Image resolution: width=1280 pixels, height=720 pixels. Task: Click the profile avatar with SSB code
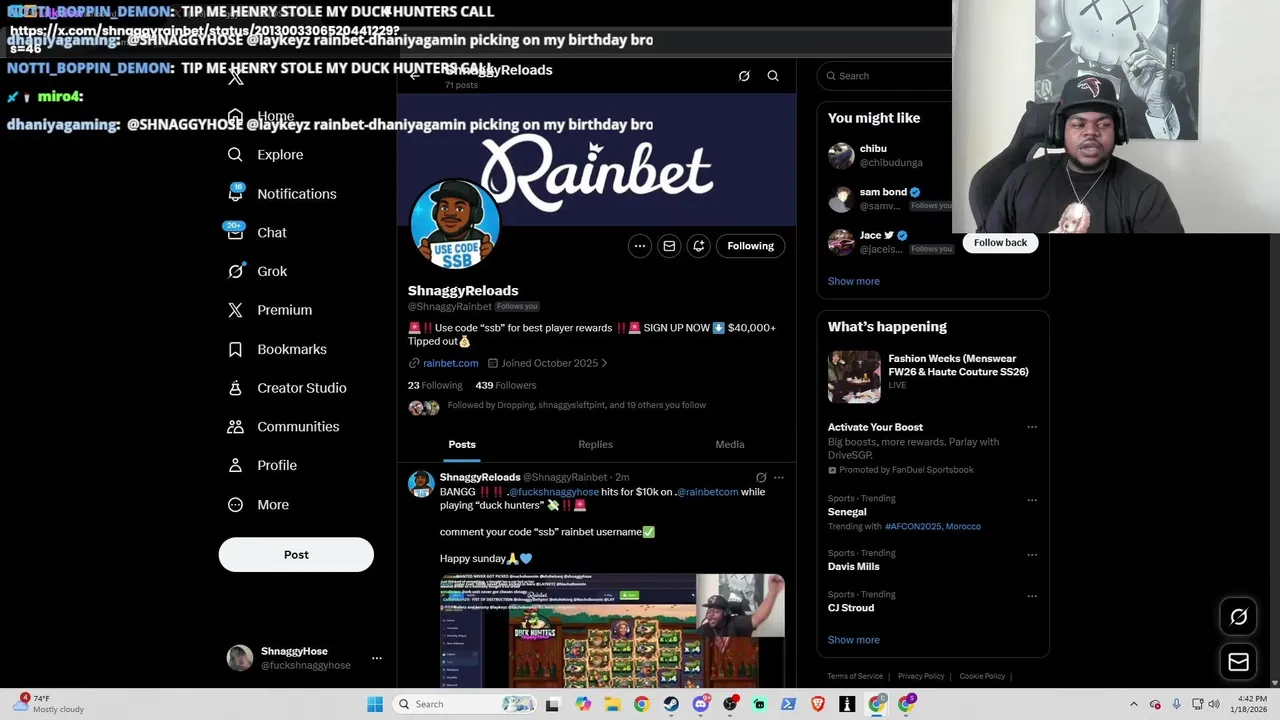[455, 225]
